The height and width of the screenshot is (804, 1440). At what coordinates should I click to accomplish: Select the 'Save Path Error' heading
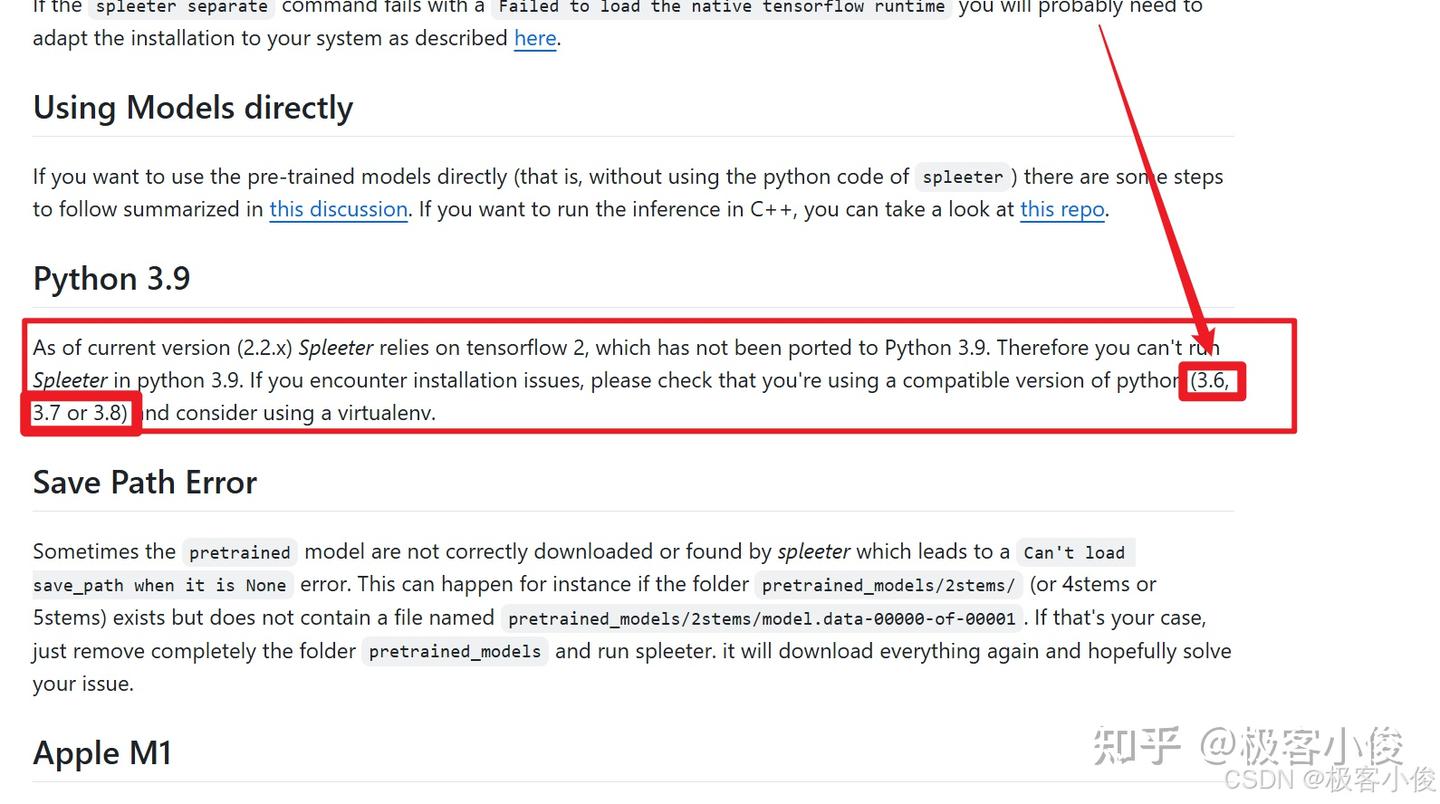[x=145, y=483]
